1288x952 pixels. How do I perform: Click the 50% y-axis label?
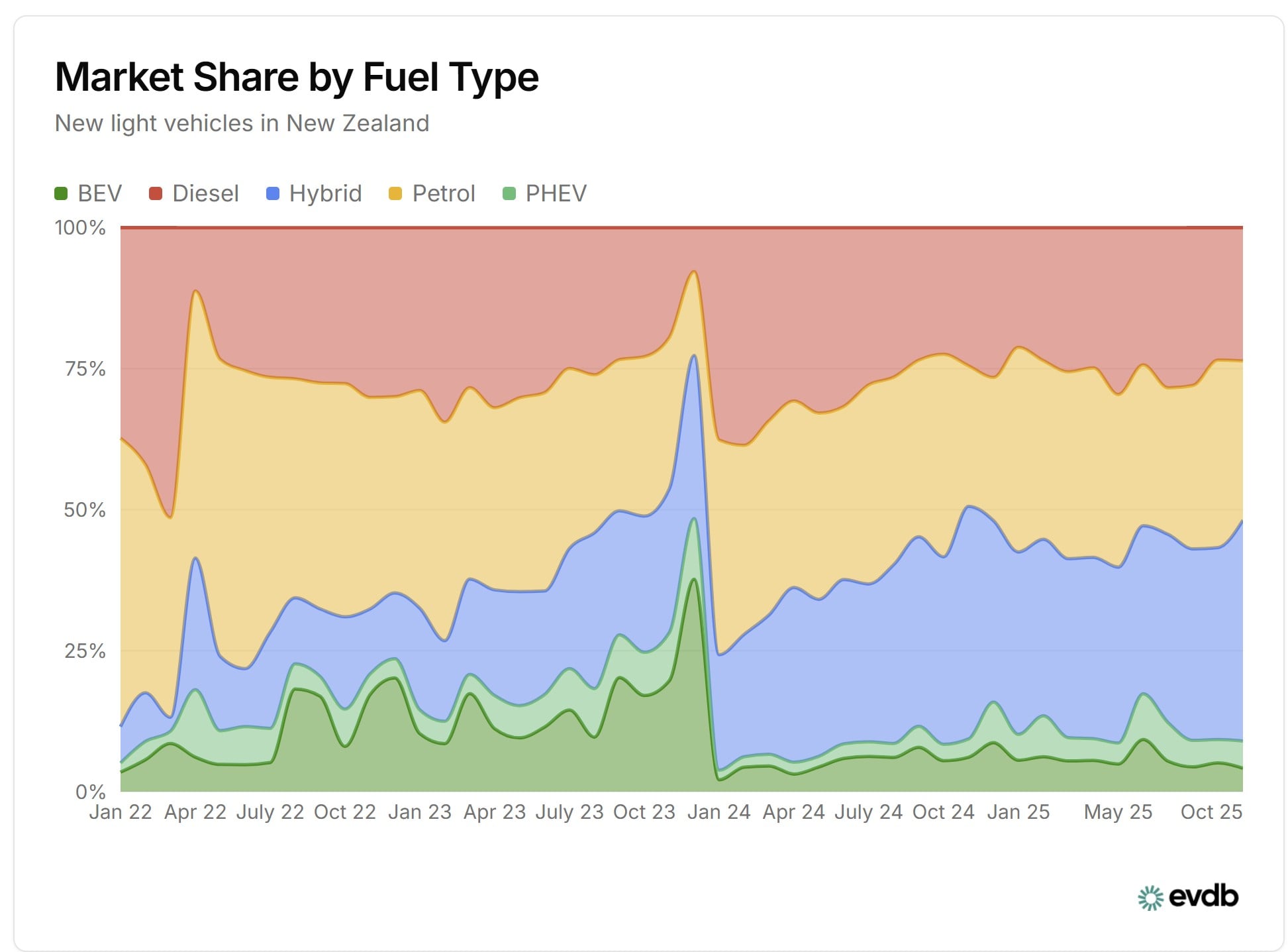coord(84,509)
